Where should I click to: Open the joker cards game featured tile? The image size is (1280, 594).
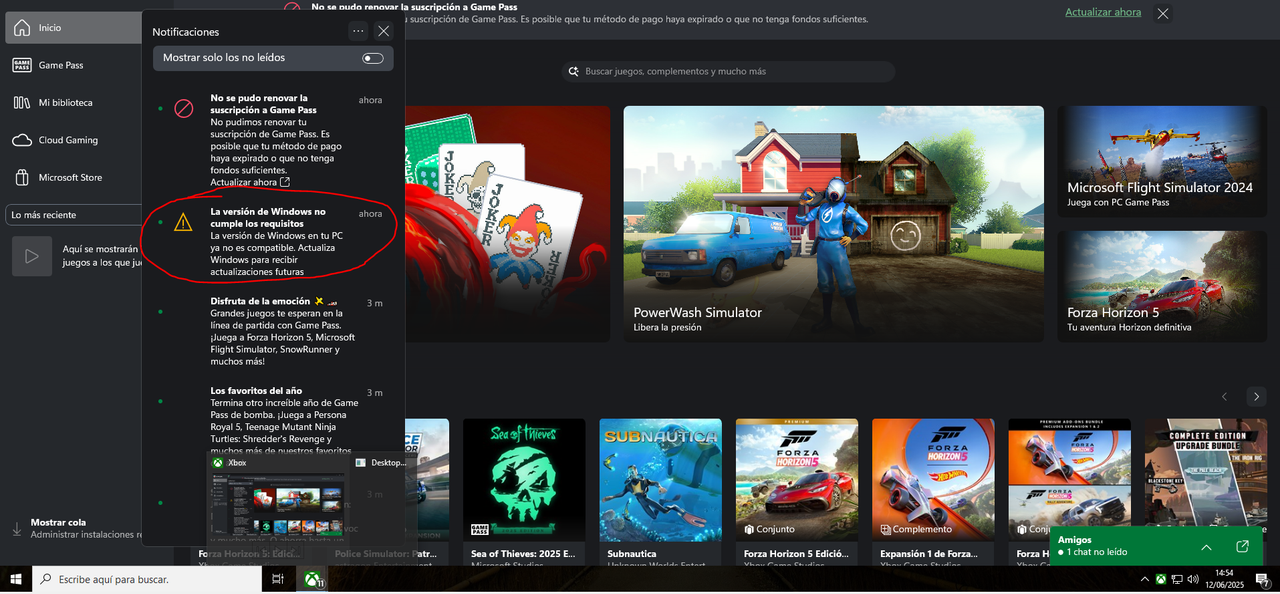[507, 224]
